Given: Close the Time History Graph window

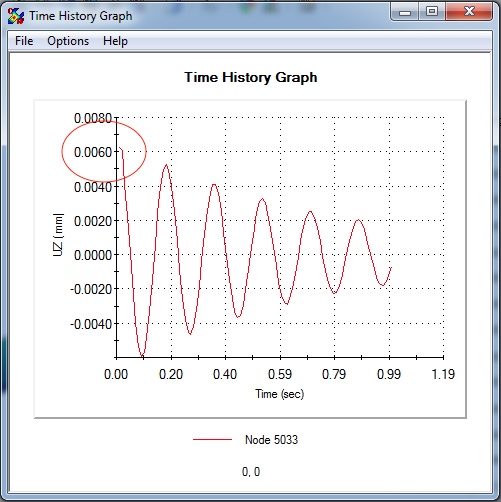Looking at the screenshot, I should click(469, 12).
